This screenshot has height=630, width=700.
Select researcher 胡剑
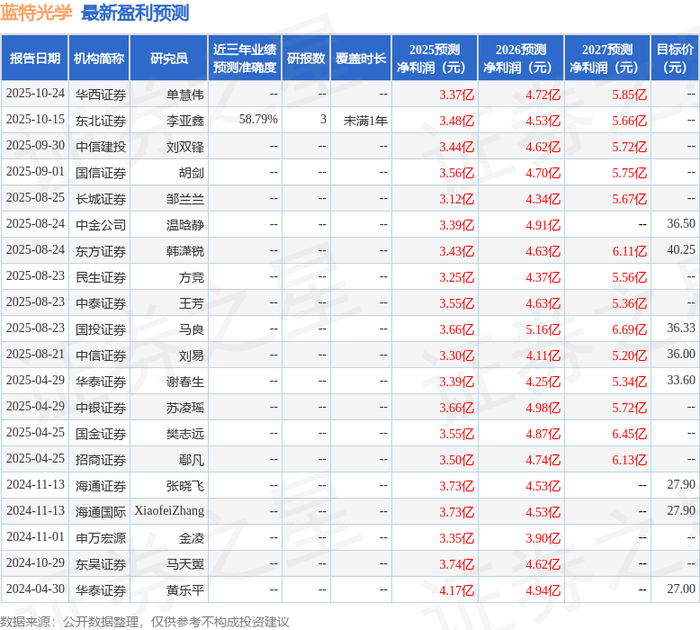click(x=192, y=173)
